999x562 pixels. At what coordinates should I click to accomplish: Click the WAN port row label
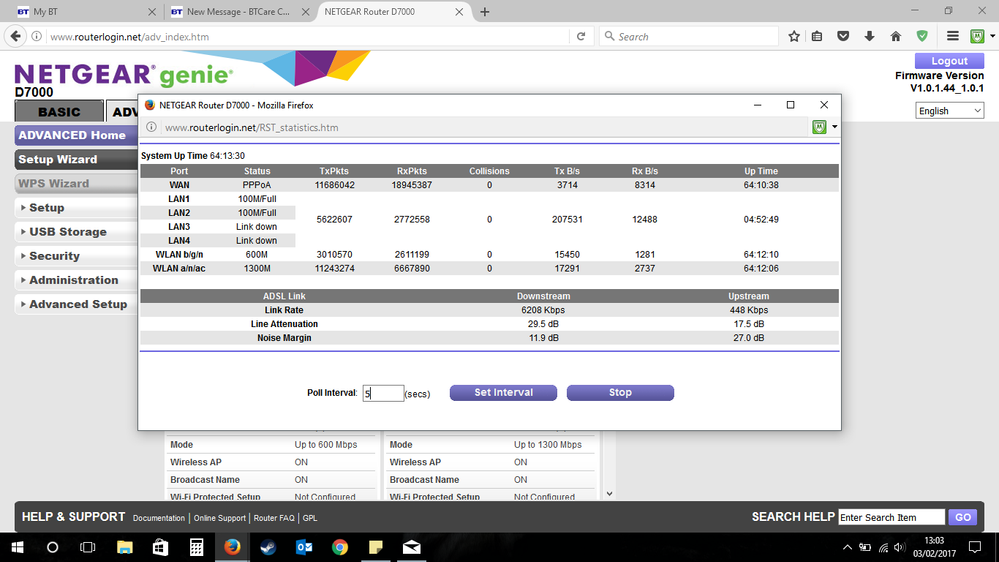(179, 185)
